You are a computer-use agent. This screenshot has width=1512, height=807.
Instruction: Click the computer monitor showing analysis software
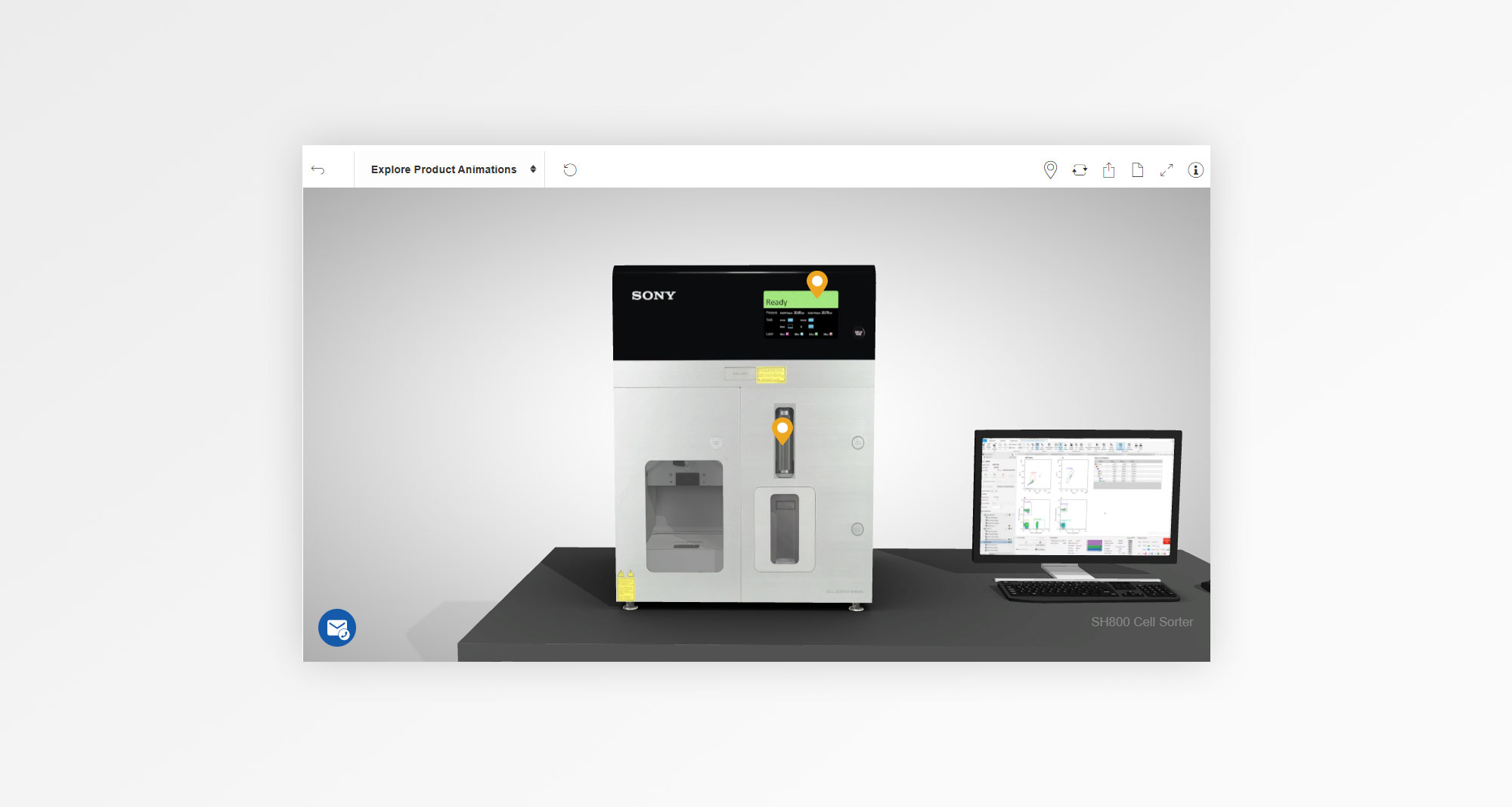[1077, 497]
